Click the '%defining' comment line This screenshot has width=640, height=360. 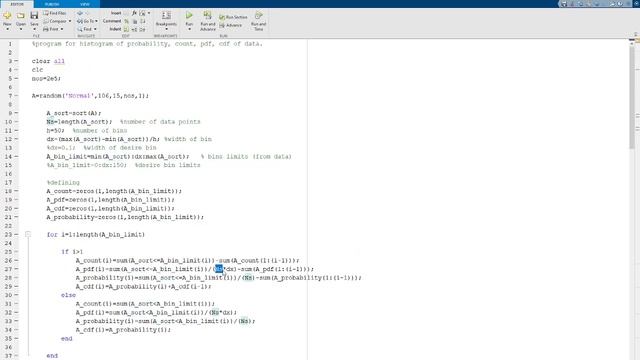click(63, 182)
